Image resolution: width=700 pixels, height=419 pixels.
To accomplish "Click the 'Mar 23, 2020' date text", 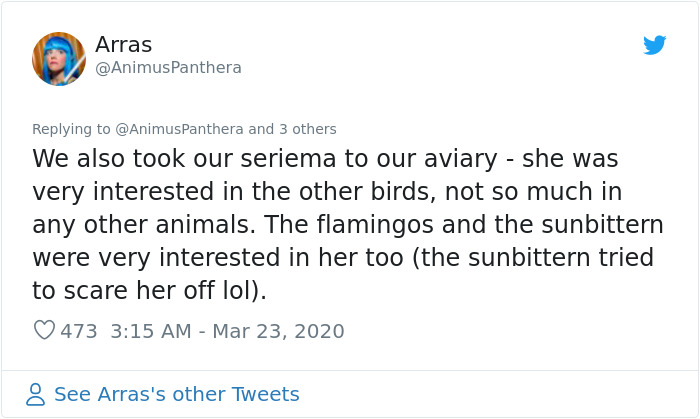I will click(277, 330).
